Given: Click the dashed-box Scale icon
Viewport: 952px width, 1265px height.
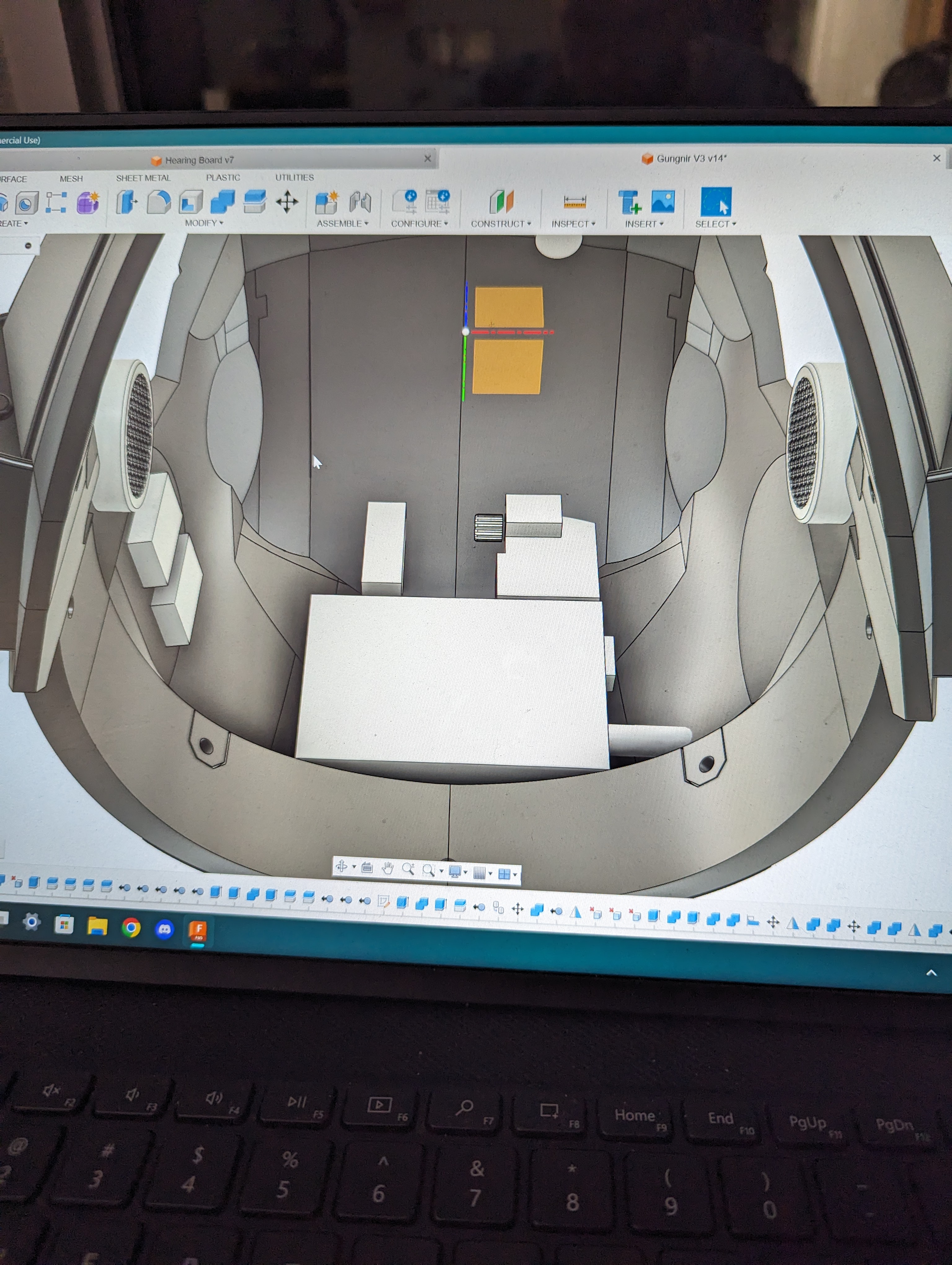Looking at the screenshot, I should 56,202.
